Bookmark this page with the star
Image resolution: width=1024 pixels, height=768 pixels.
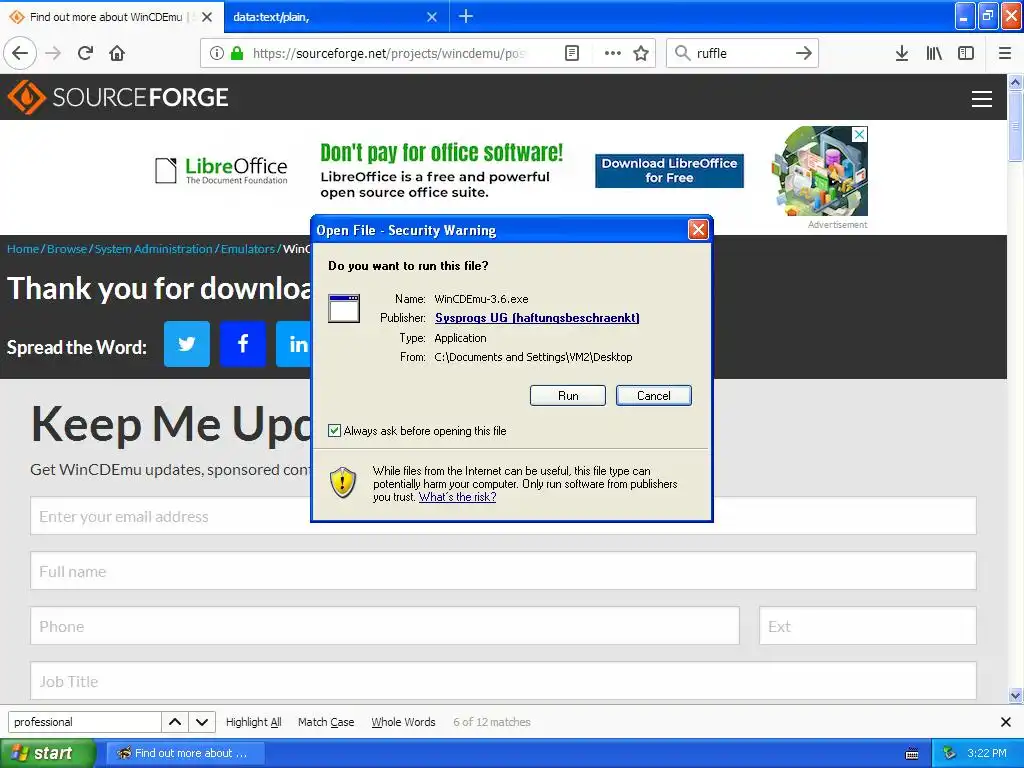pyautogui.click(x=641, y=54)
